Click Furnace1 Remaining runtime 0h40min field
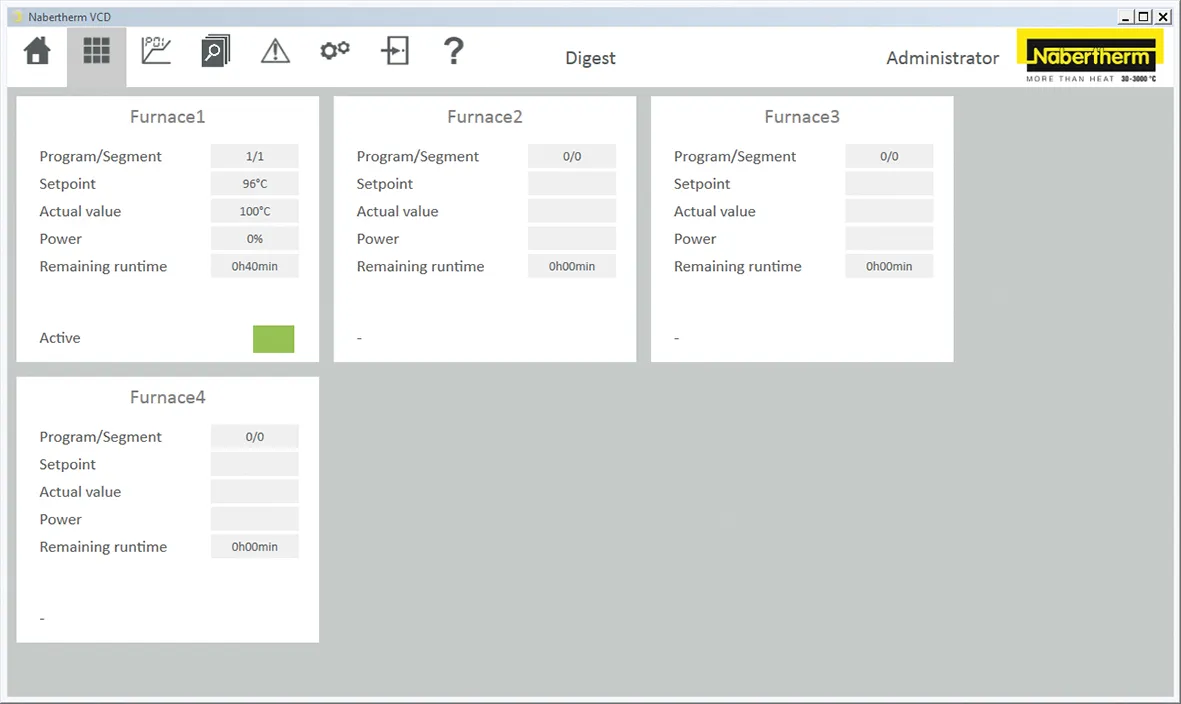The width and height of the screenshot is (1181, 704). click(254, 266)
